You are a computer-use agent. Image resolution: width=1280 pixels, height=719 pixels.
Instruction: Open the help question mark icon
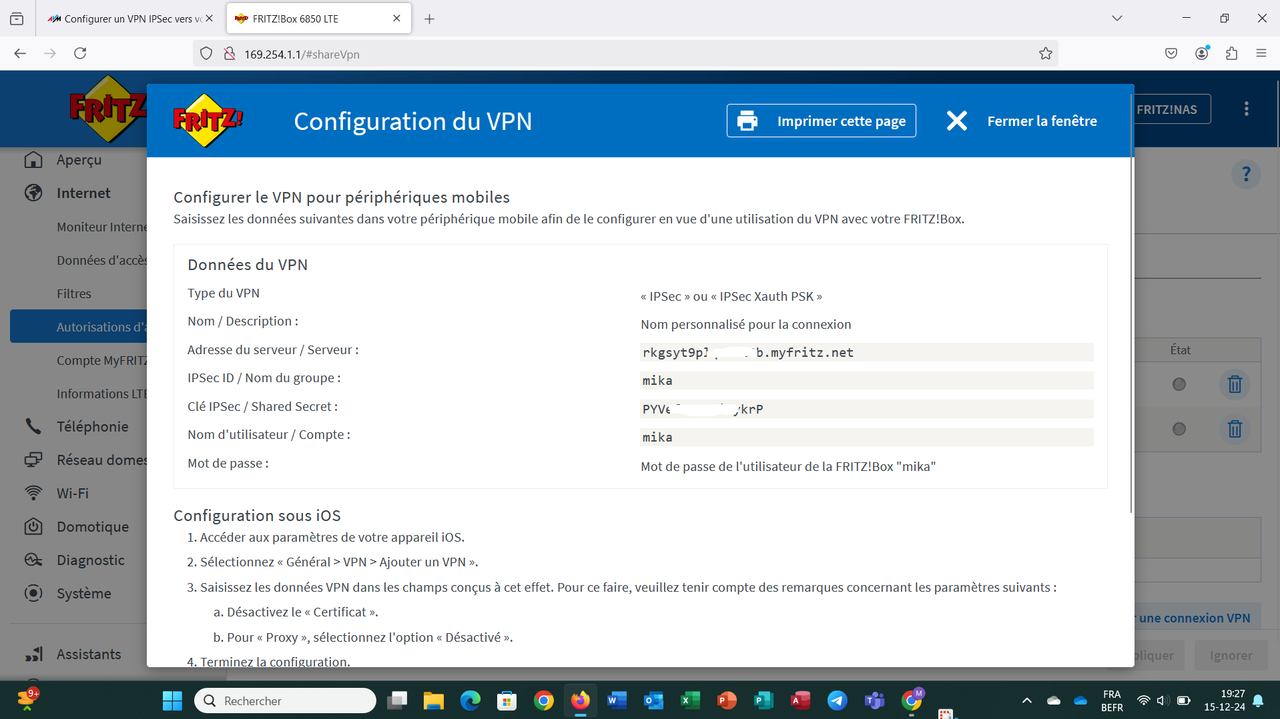pos(1245,175)
